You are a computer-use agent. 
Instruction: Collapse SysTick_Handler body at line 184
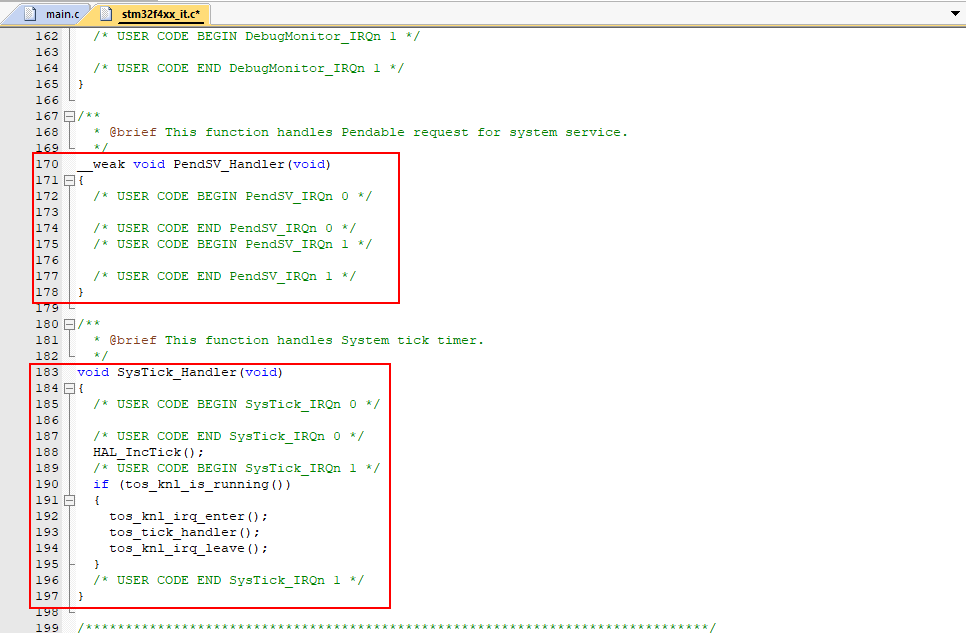point(70,388)
